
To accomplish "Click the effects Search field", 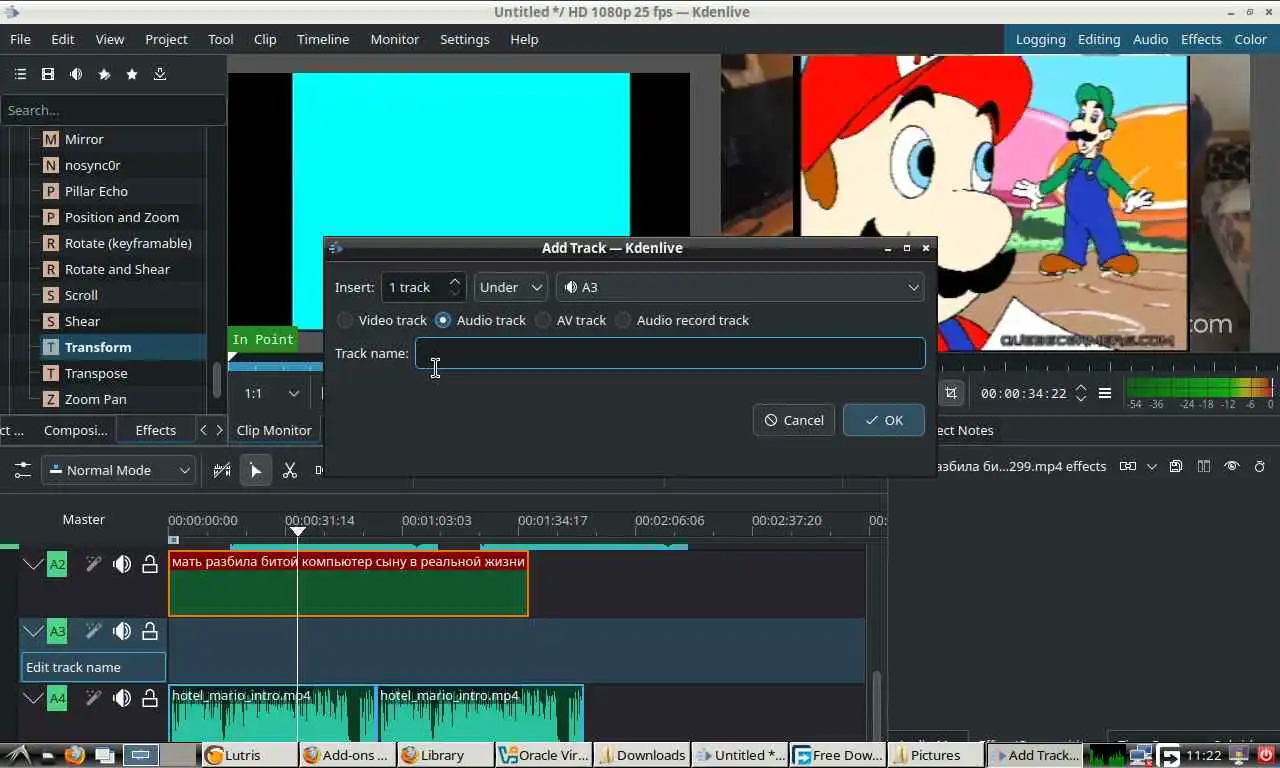I will pos(113,110).
